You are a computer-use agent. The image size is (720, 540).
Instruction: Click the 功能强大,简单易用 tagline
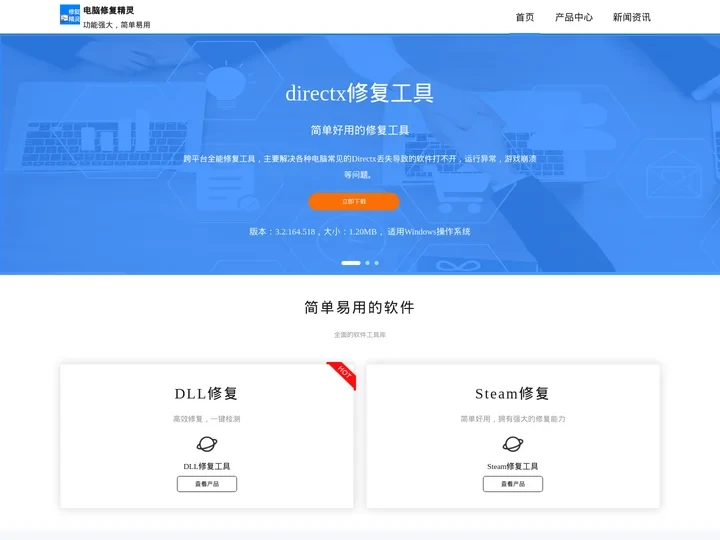(x=117, y=25)
